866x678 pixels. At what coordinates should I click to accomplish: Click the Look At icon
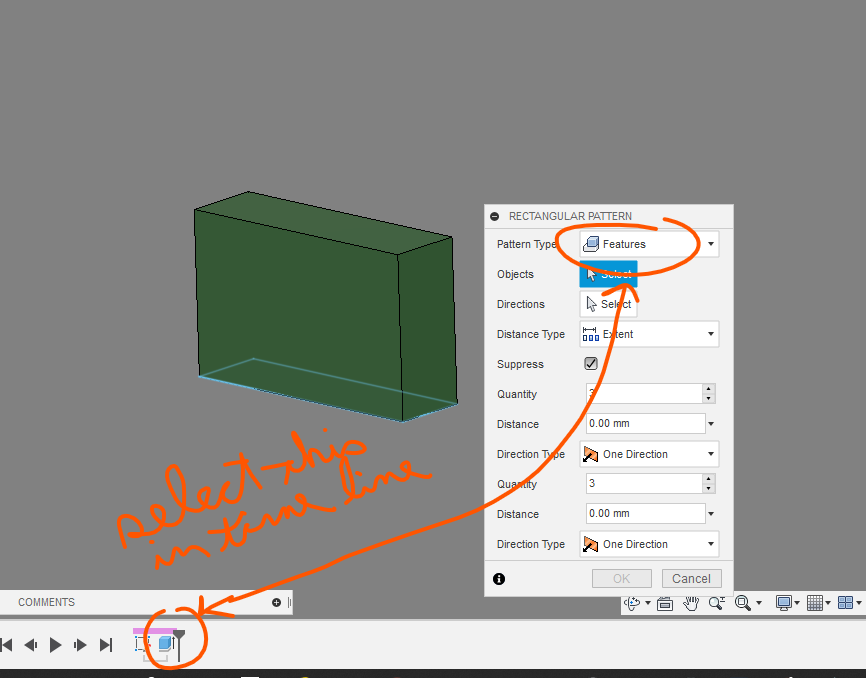coord(665,603)
